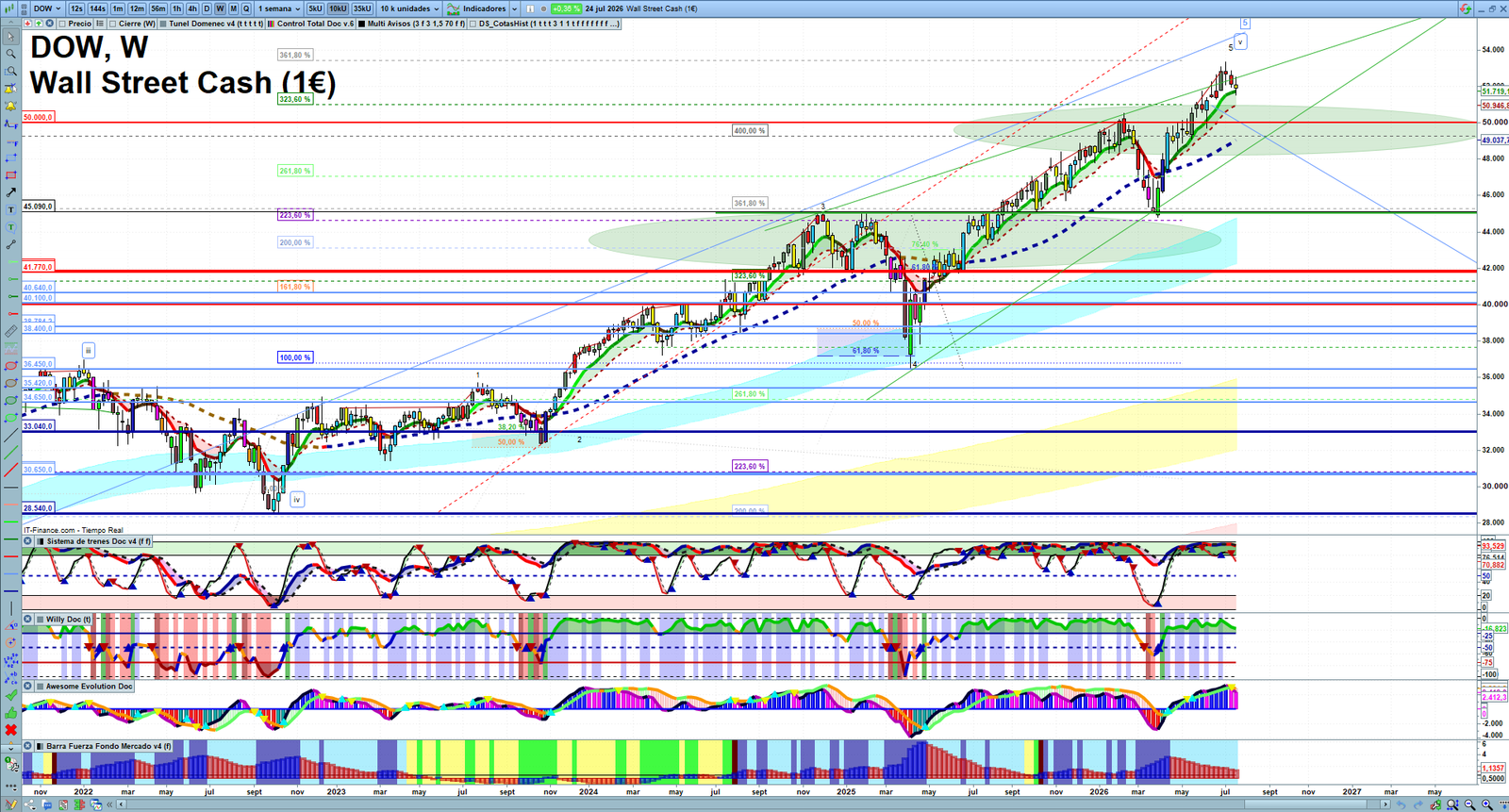
Task: Click the share icon in bottom bar
Action: [29, 804]
